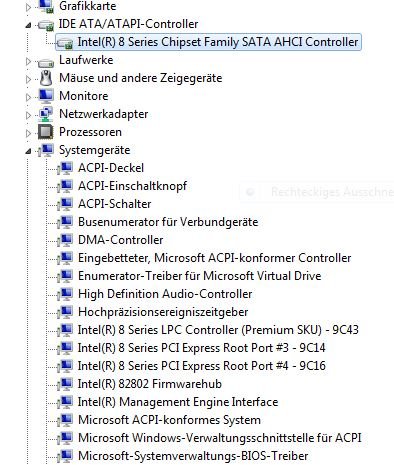Select Mäuse und andere Zeigegeräte label
This screenshot has width=394, height=465.
(x=140, y=78)
